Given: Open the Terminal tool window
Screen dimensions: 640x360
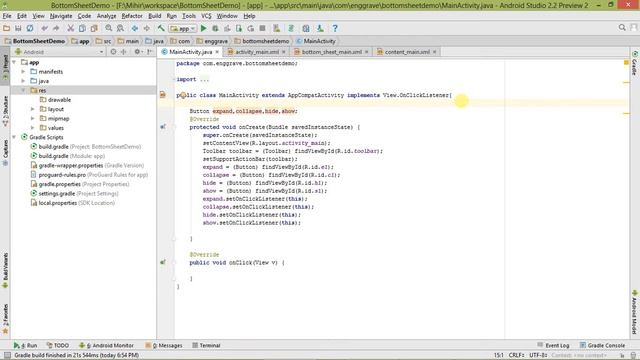Looking at the screenshot, I should click(206, 345).
